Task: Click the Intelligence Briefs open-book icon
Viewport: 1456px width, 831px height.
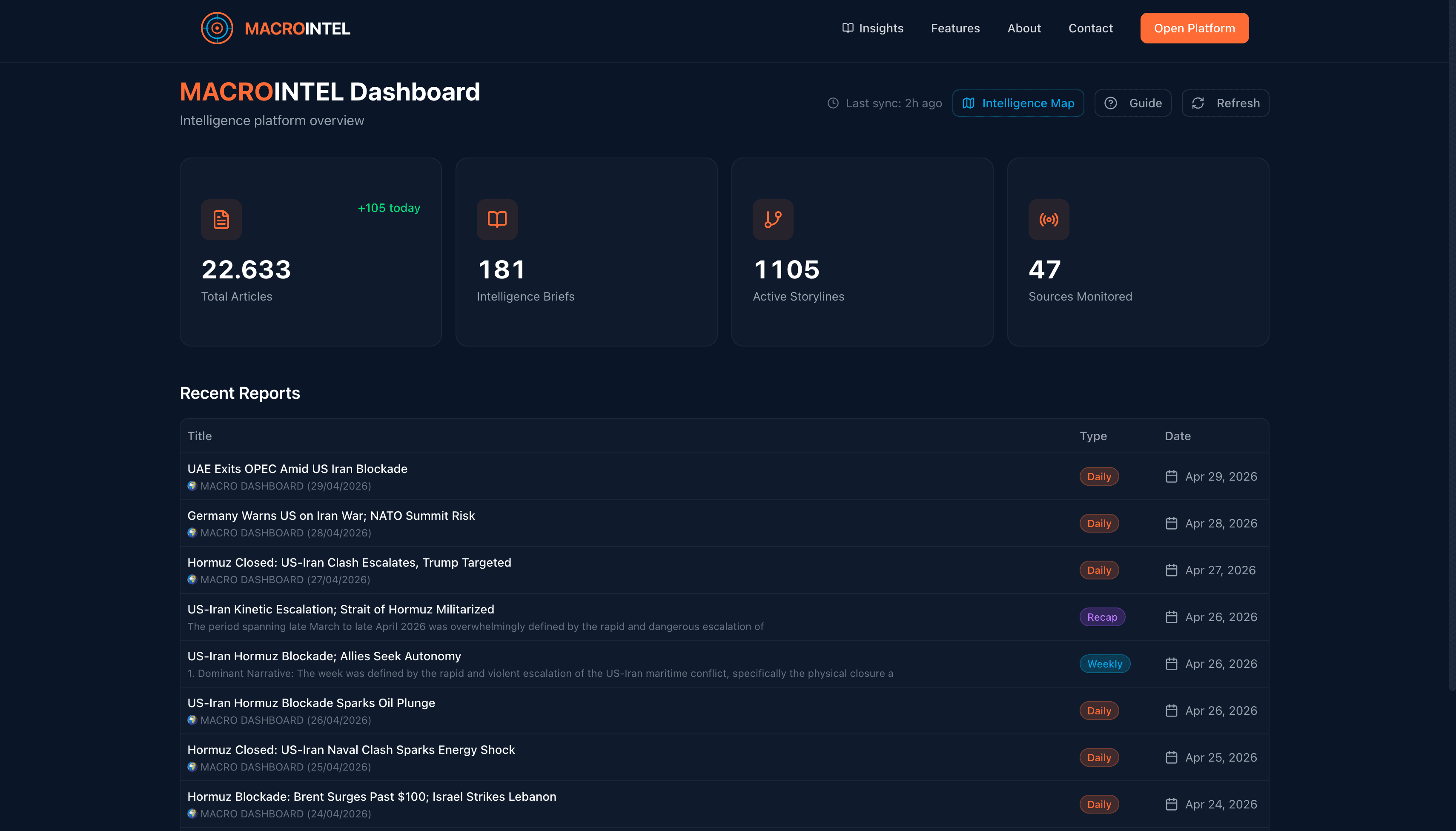Action: (x=496, y=219)
